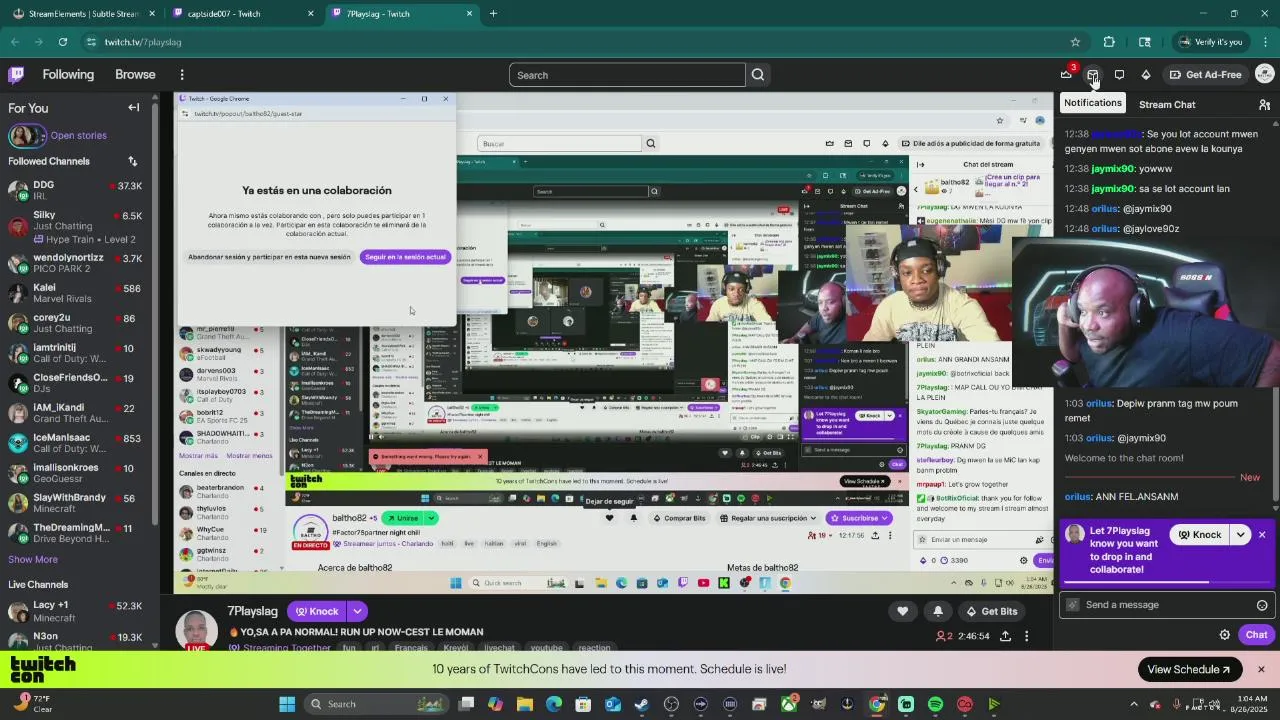Click the Bits icon in the message box

pos(1073,605)
